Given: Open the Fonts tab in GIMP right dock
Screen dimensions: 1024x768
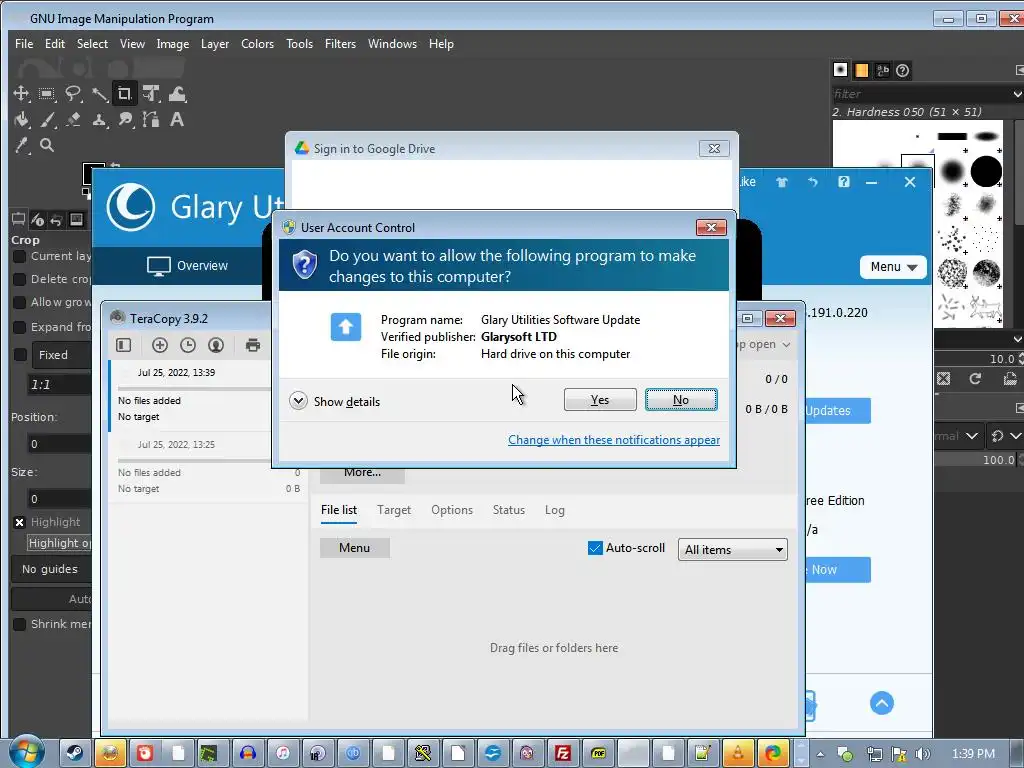Looking at the screenshot, I should [882, 70].
